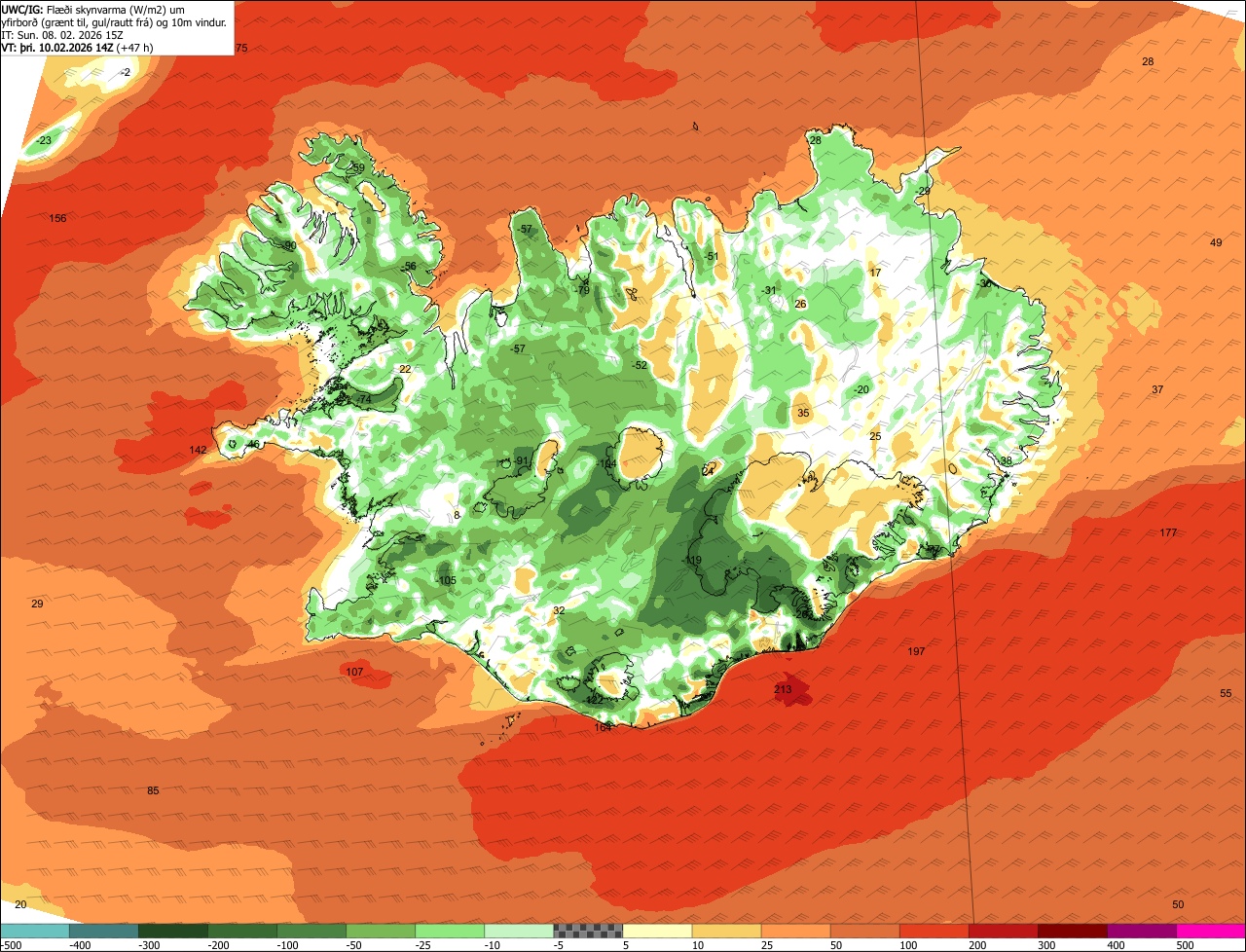Click the map value -51 over land

[712, 256]
